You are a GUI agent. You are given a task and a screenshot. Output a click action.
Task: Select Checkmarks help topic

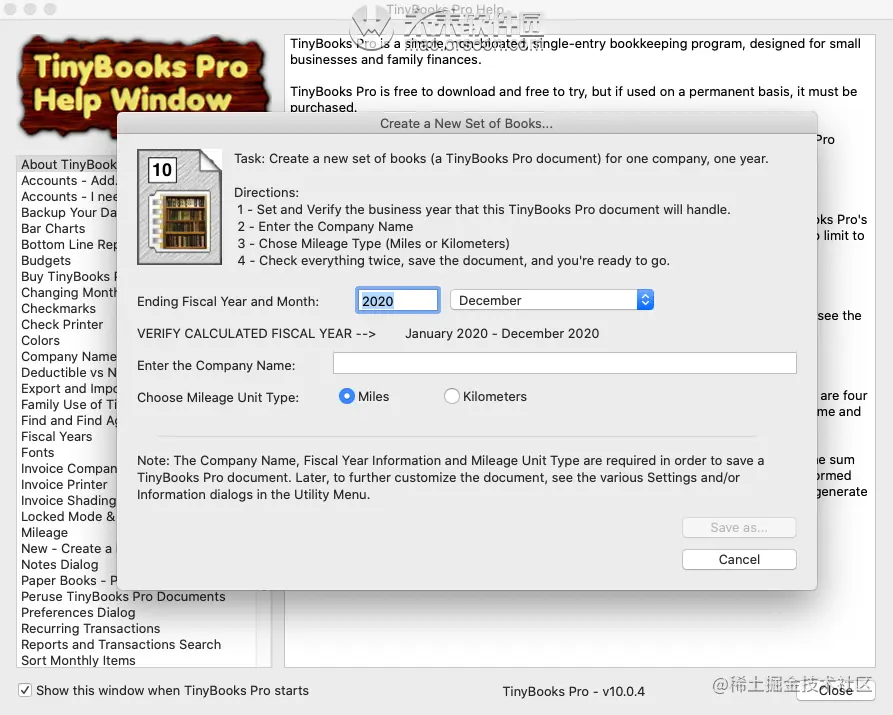tap(59, 308)
